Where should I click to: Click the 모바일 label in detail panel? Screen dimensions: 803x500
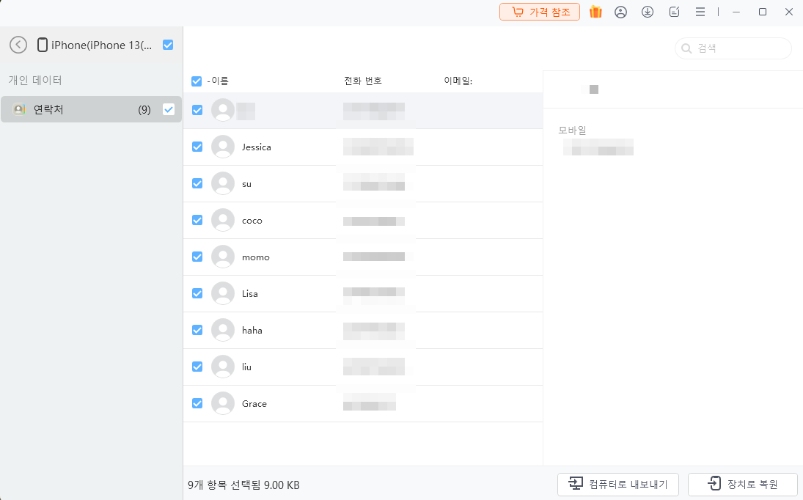[x=572, y=130]
